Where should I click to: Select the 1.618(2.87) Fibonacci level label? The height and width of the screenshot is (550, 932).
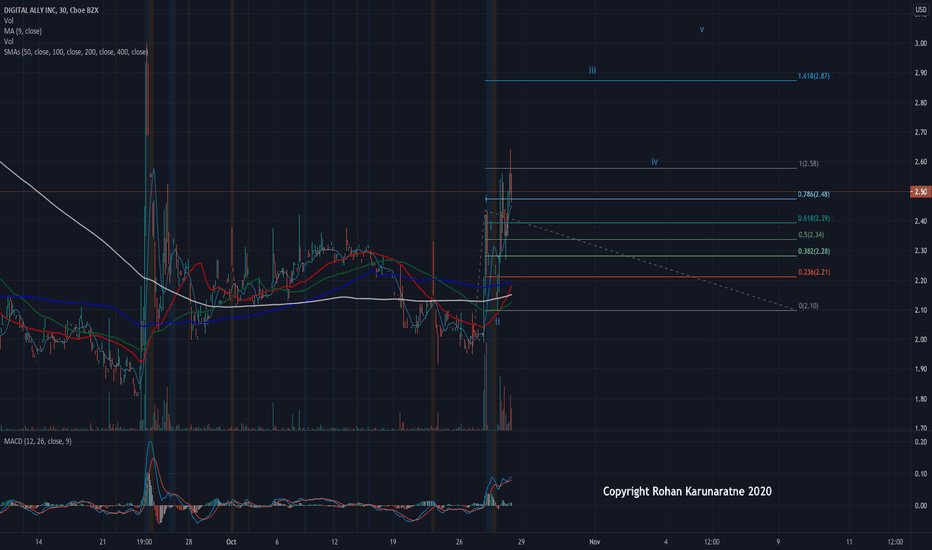coord(814,76)
